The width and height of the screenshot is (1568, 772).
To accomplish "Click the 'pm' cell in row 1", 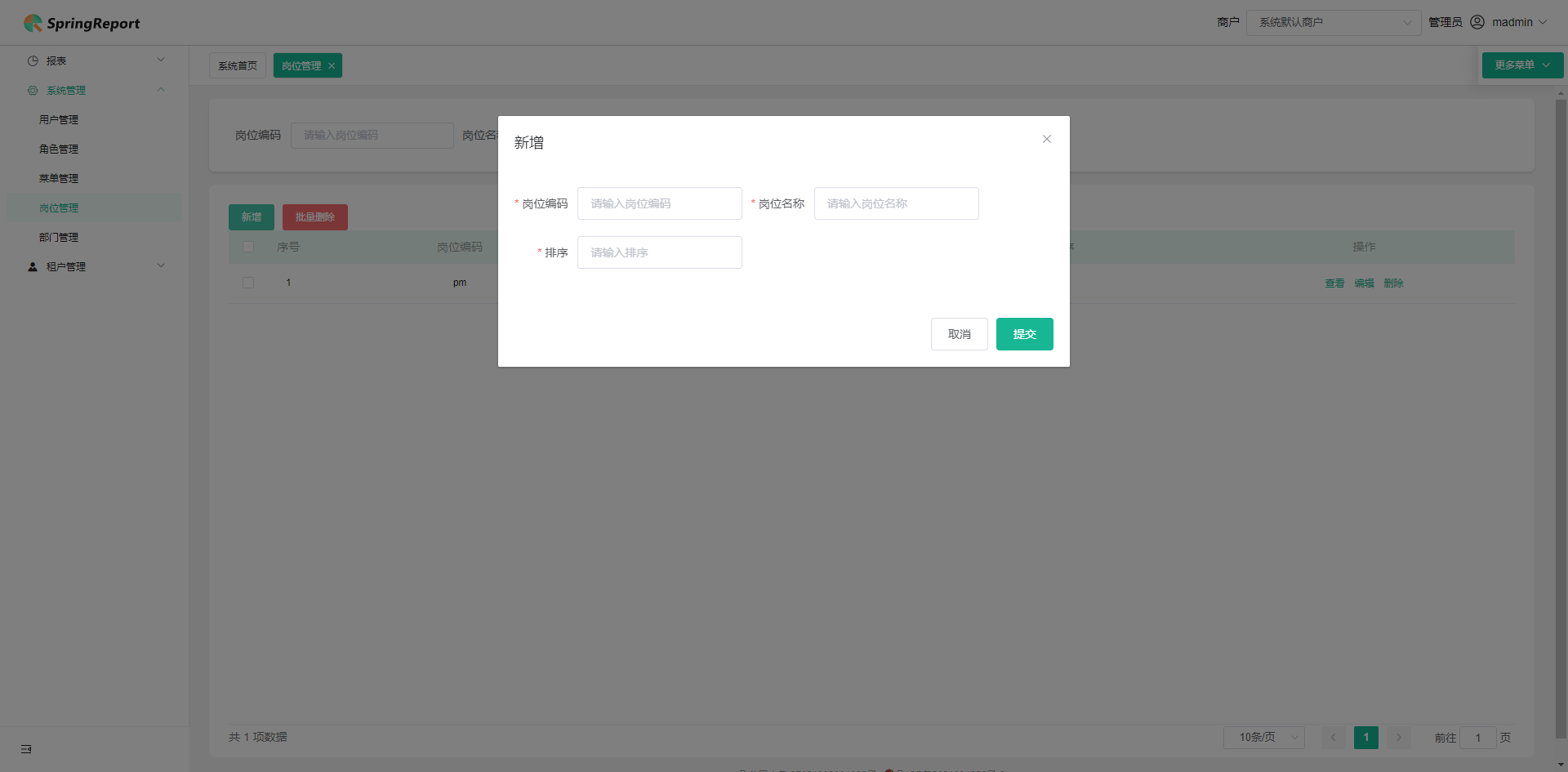I will click(x=460, y=283).
